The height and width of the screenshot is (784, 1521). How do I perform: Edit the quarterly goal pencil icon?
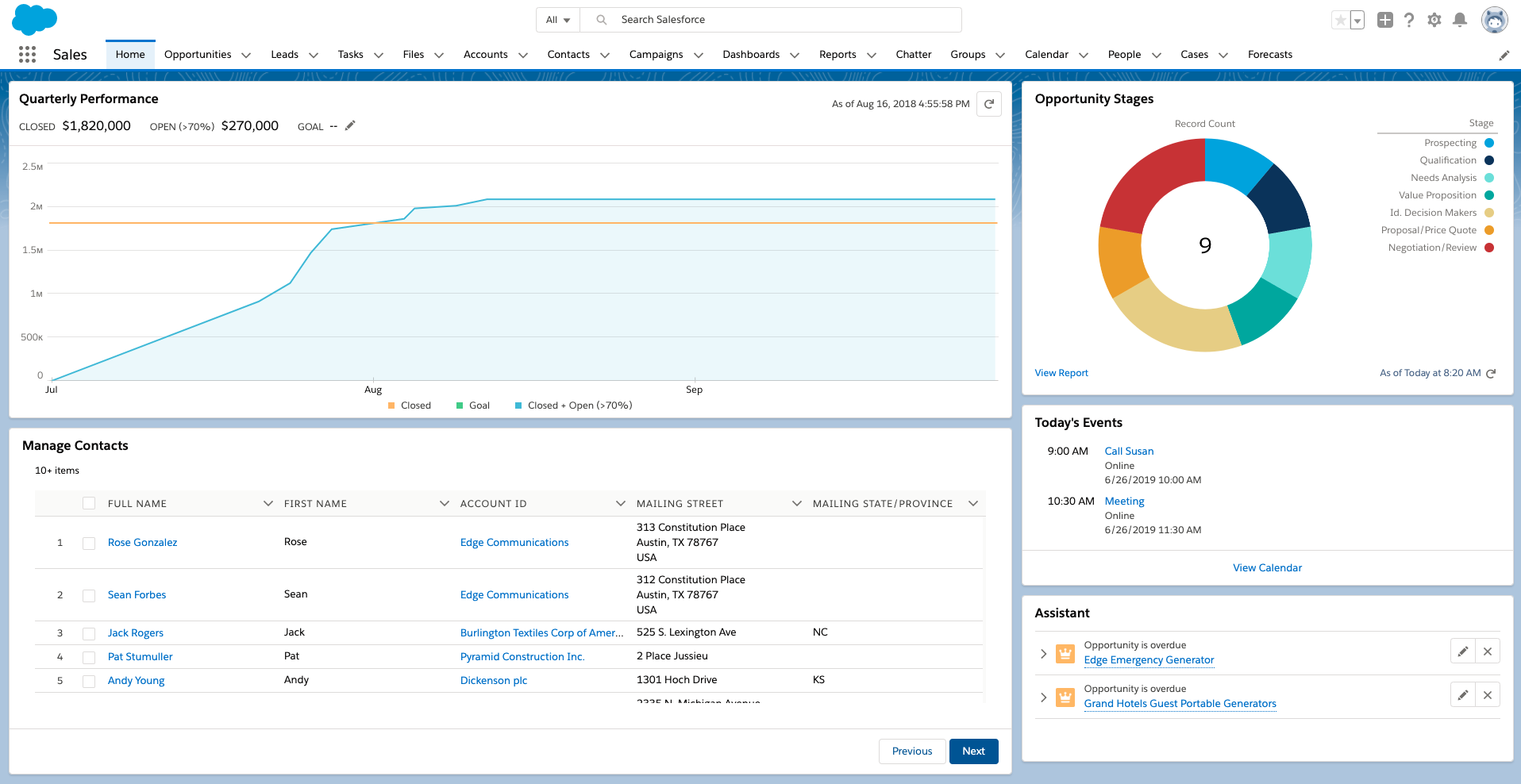(x=350, y=125)
